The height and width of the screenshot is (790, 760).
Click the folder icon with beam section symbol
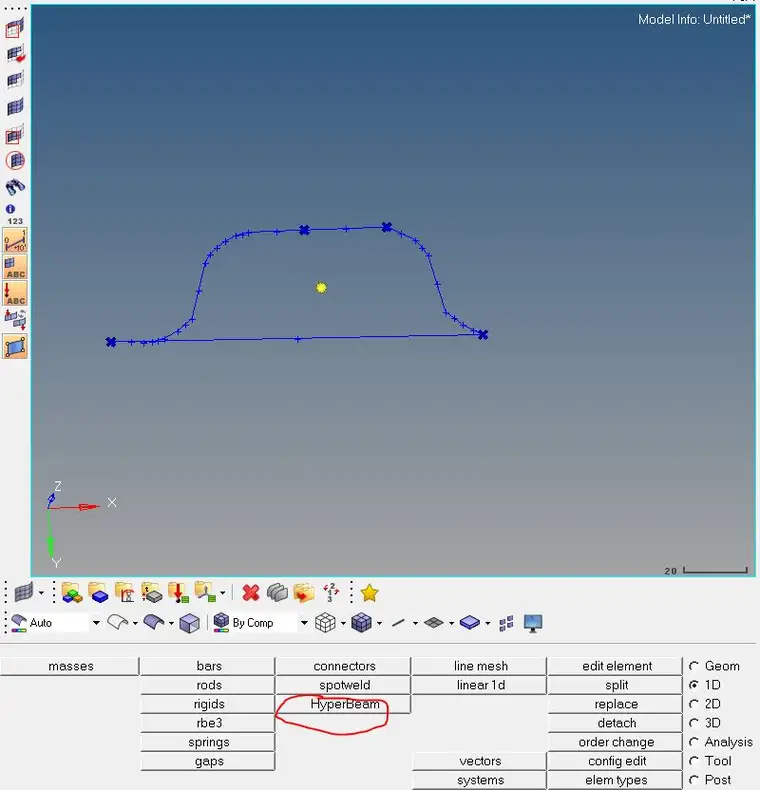pos(124,592)
